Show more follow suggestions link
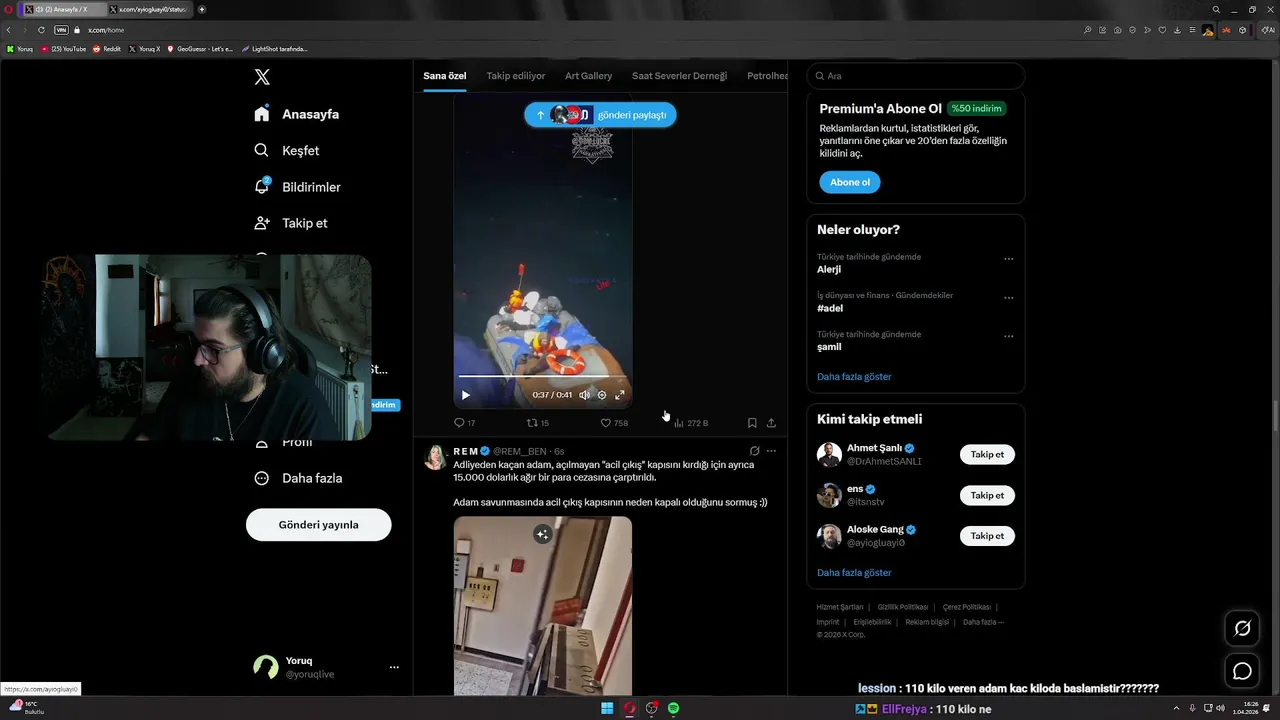This screenshot has height=720, width=1280. pos(854,573)
